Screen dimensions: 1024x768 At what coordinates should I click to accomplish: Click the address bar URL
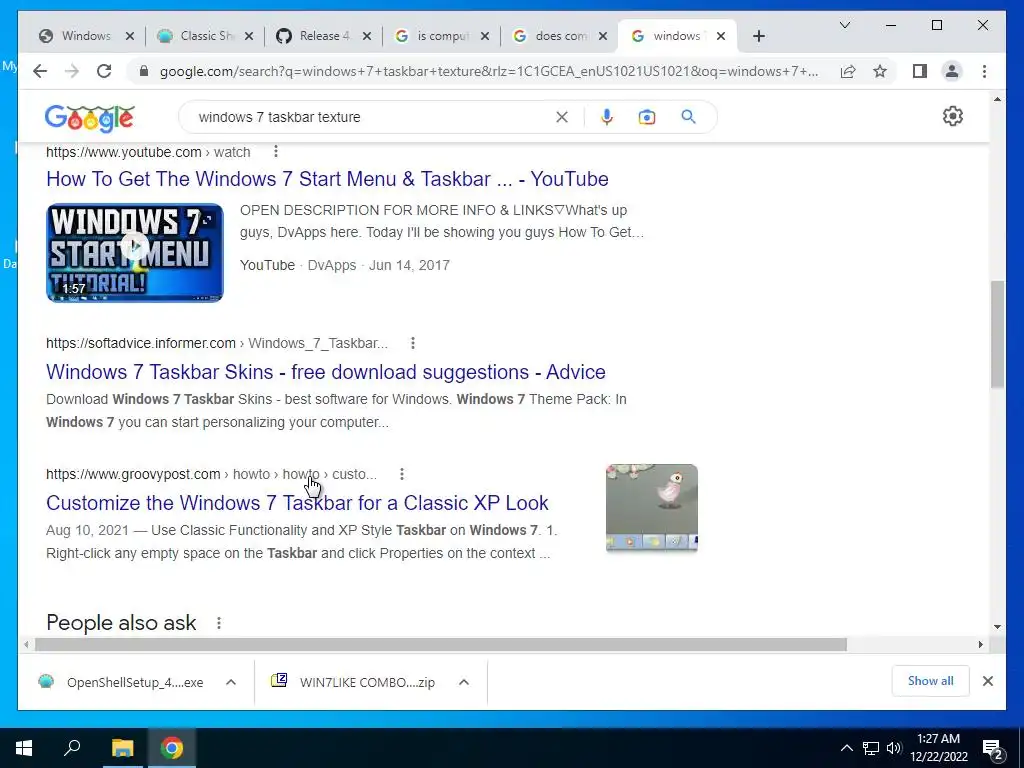[488, 71]
